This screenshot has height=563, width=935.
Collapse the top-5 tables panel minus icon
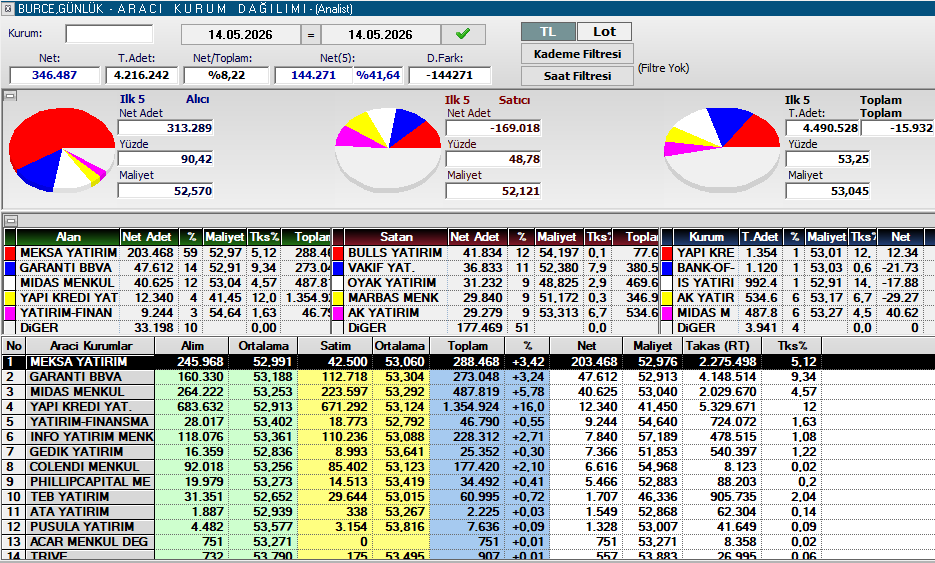pyautogui.click(x=10, y=220)
